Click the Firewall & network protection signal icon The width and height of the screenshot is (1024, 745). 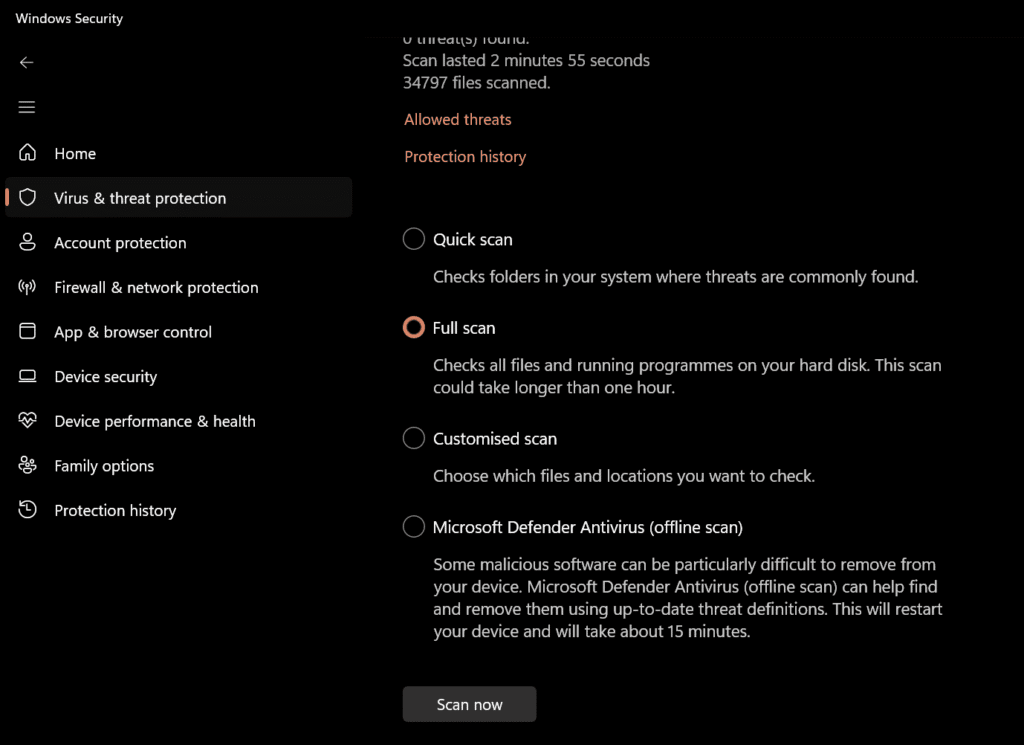(x=26, y=287)
